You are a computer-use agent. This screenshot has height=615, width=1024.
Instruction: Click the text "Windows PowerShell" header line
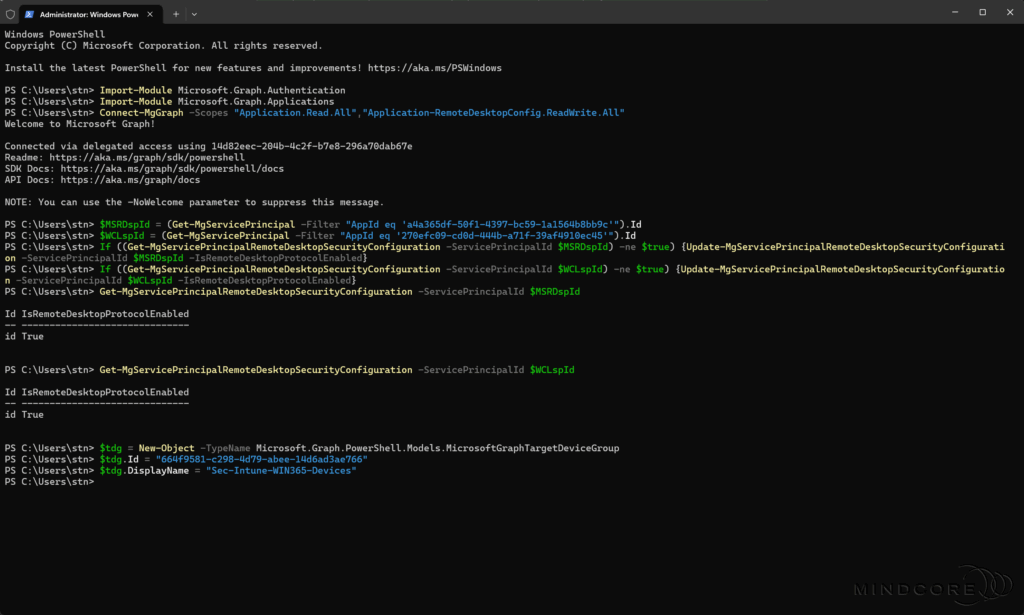pyautogui.click(x=55, y=34)
